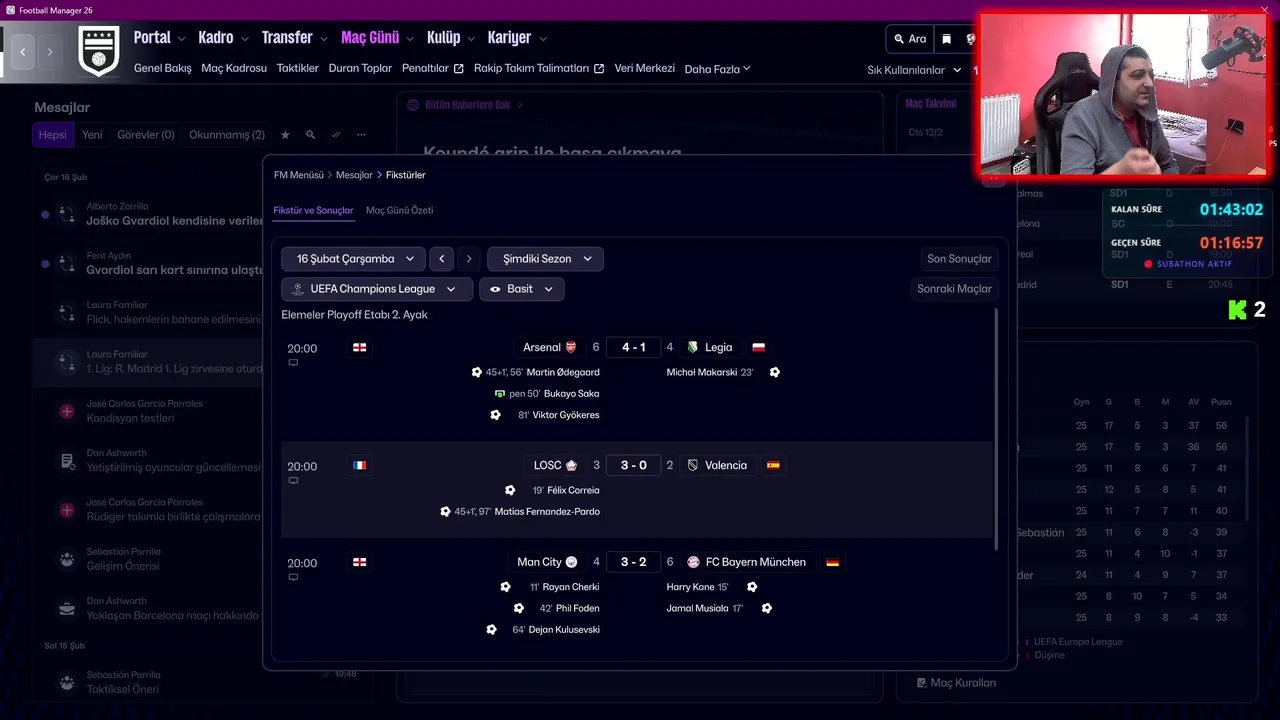Click the TV icon under Arsenal 20:00
This screenshot has height=720, width=1280.
coord(293,363)
